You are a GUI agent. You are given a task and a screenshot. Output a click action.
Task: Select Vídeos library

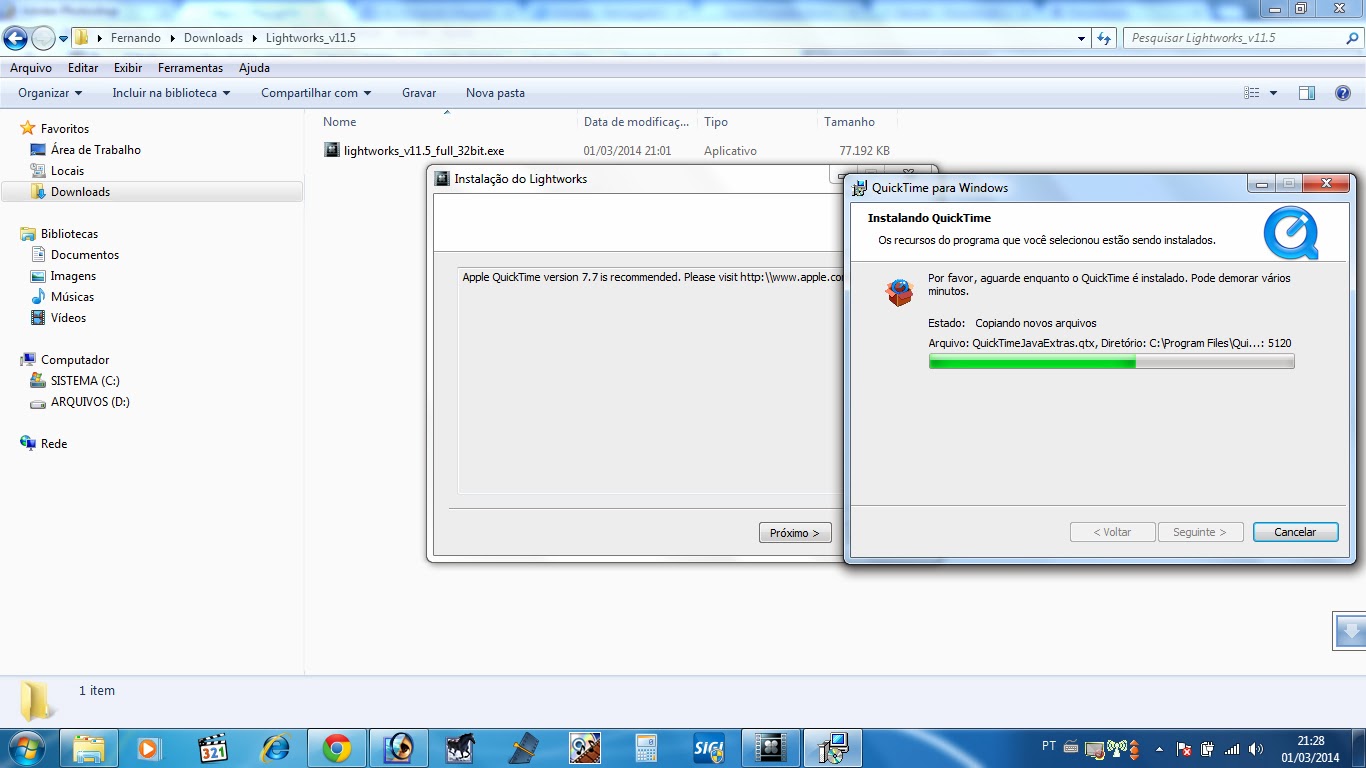pyautogui.click(x=68, y=318)
